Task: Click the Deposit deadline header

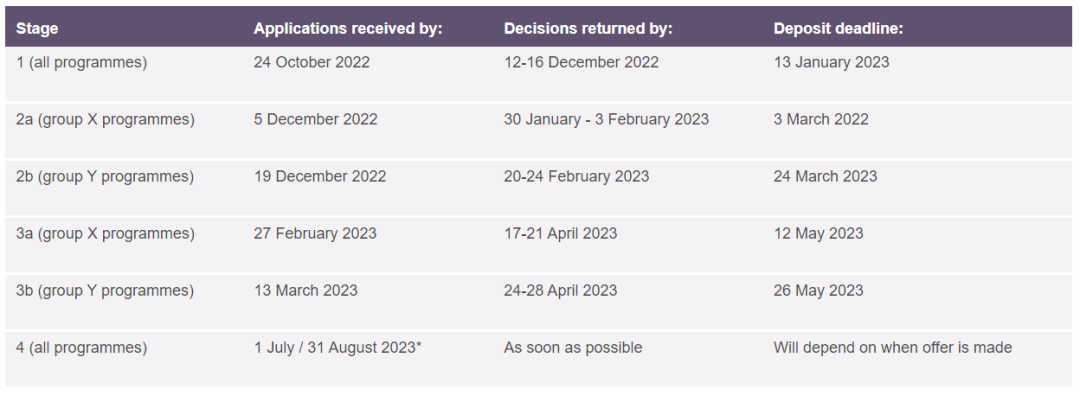Action: click(838, 29)
